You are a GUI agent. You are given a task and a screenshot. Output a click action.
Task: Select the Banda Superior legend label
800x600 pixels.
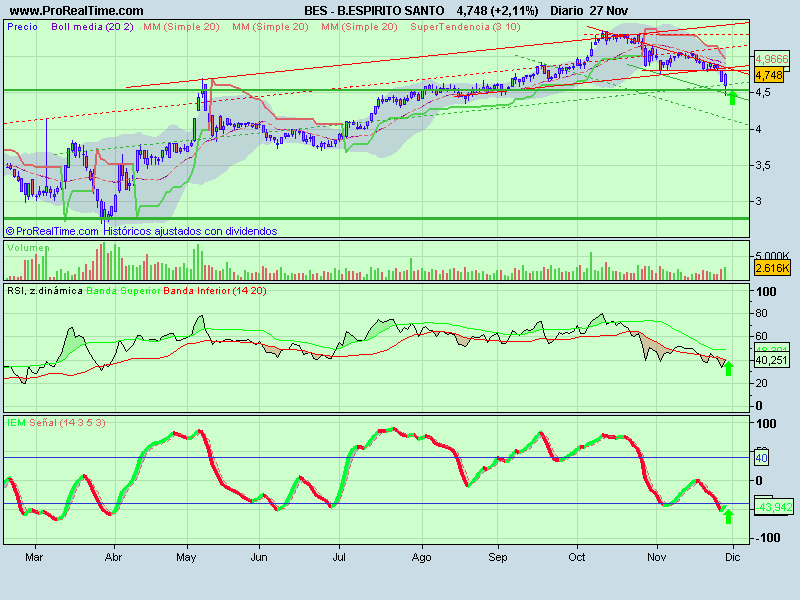123,291
